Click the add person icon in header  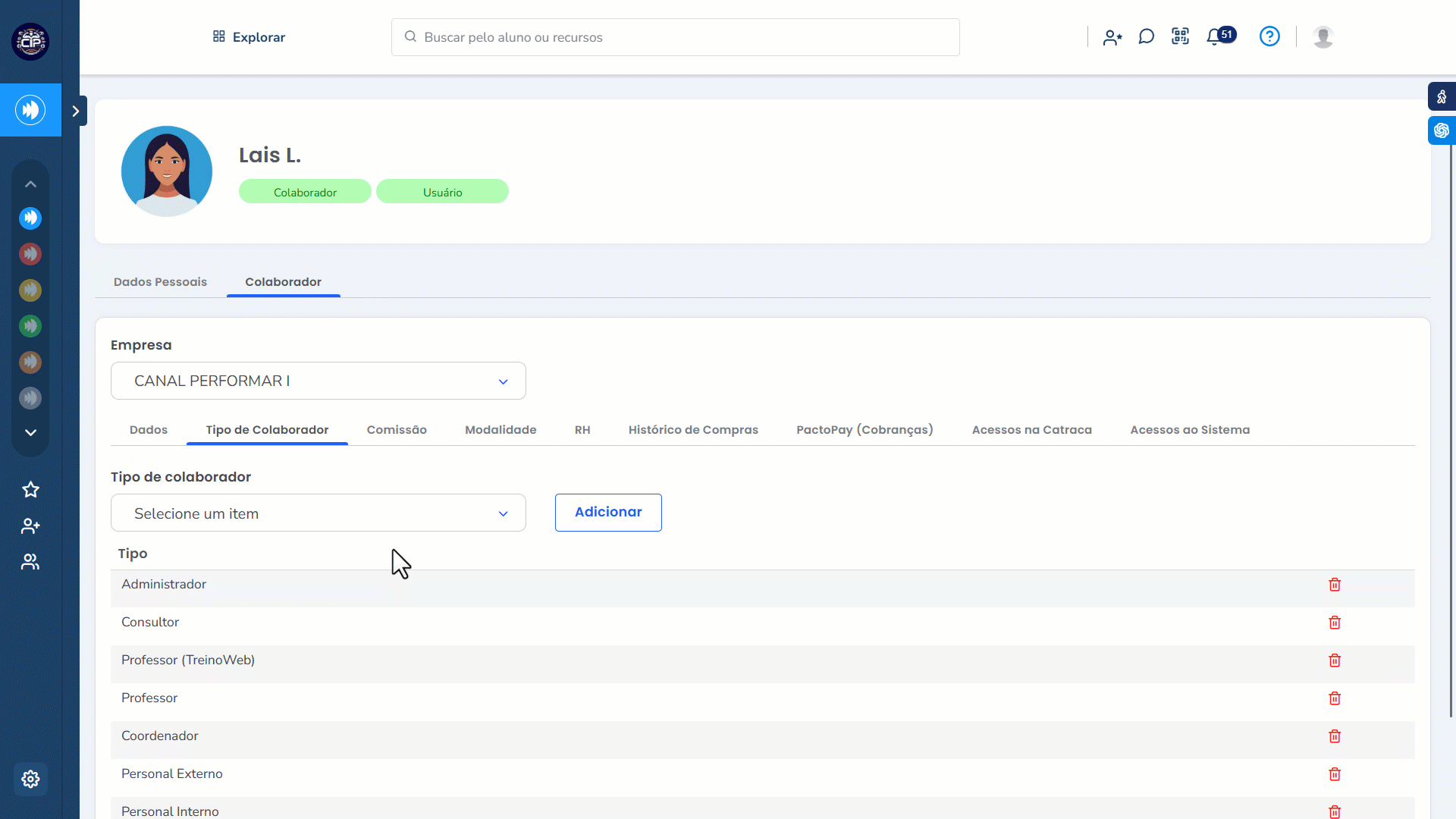[1112, 37]
